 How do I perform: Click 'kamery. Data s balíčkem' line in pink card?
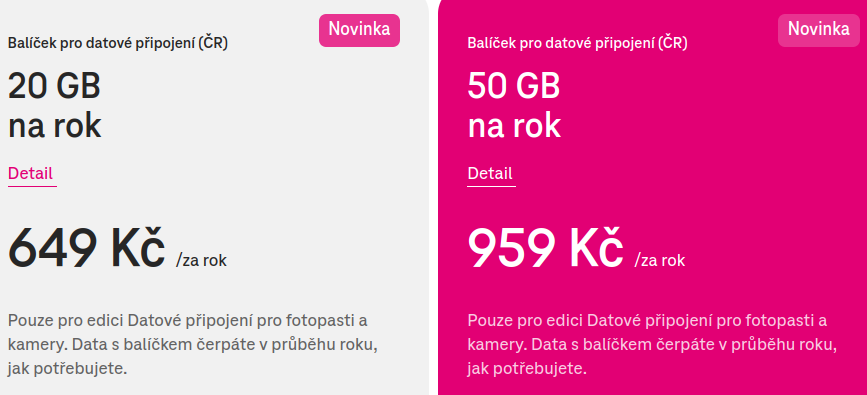(x=561, y=344)
